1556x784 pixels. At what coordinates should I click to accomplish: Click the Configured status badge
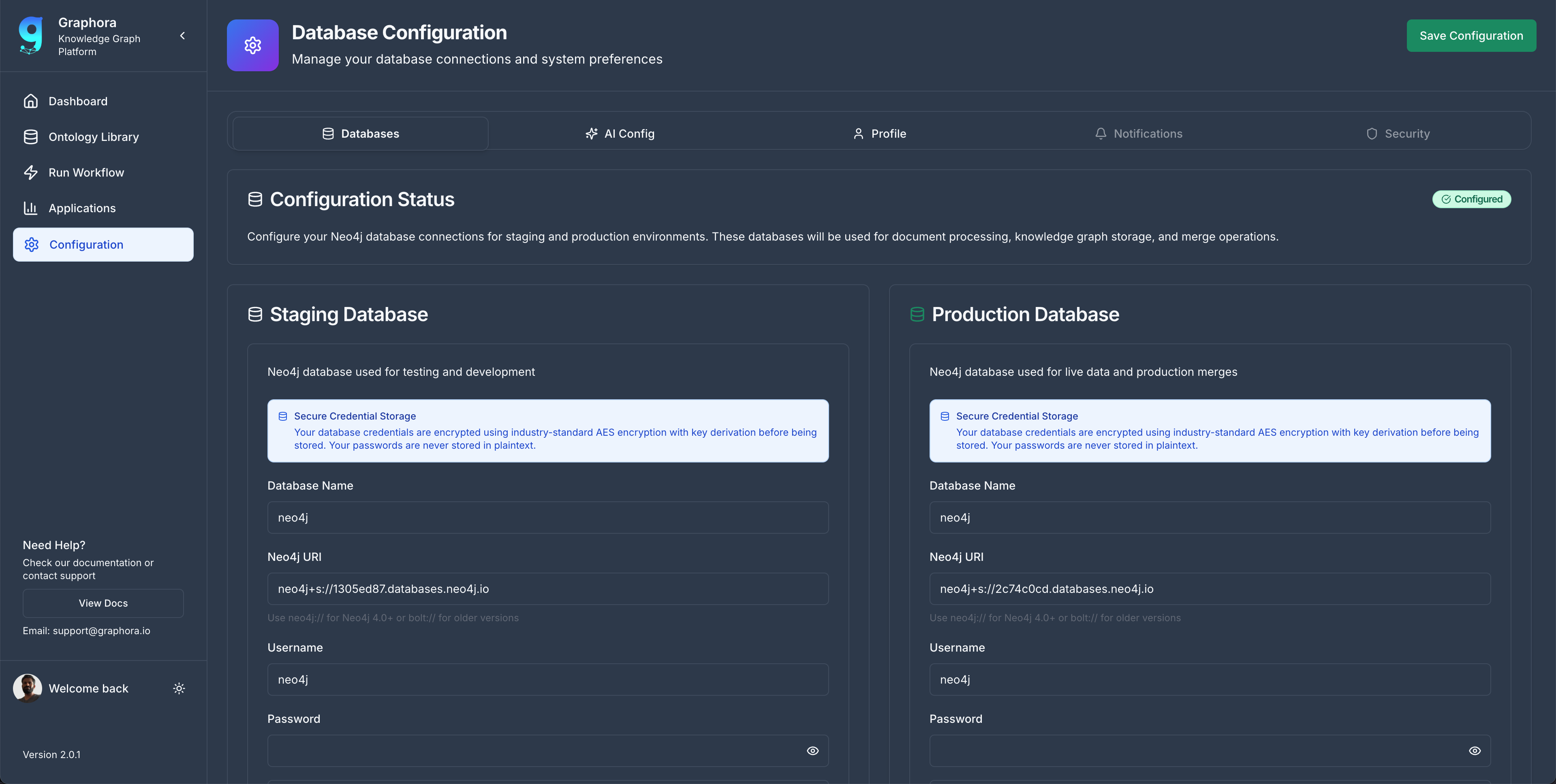1471,199
